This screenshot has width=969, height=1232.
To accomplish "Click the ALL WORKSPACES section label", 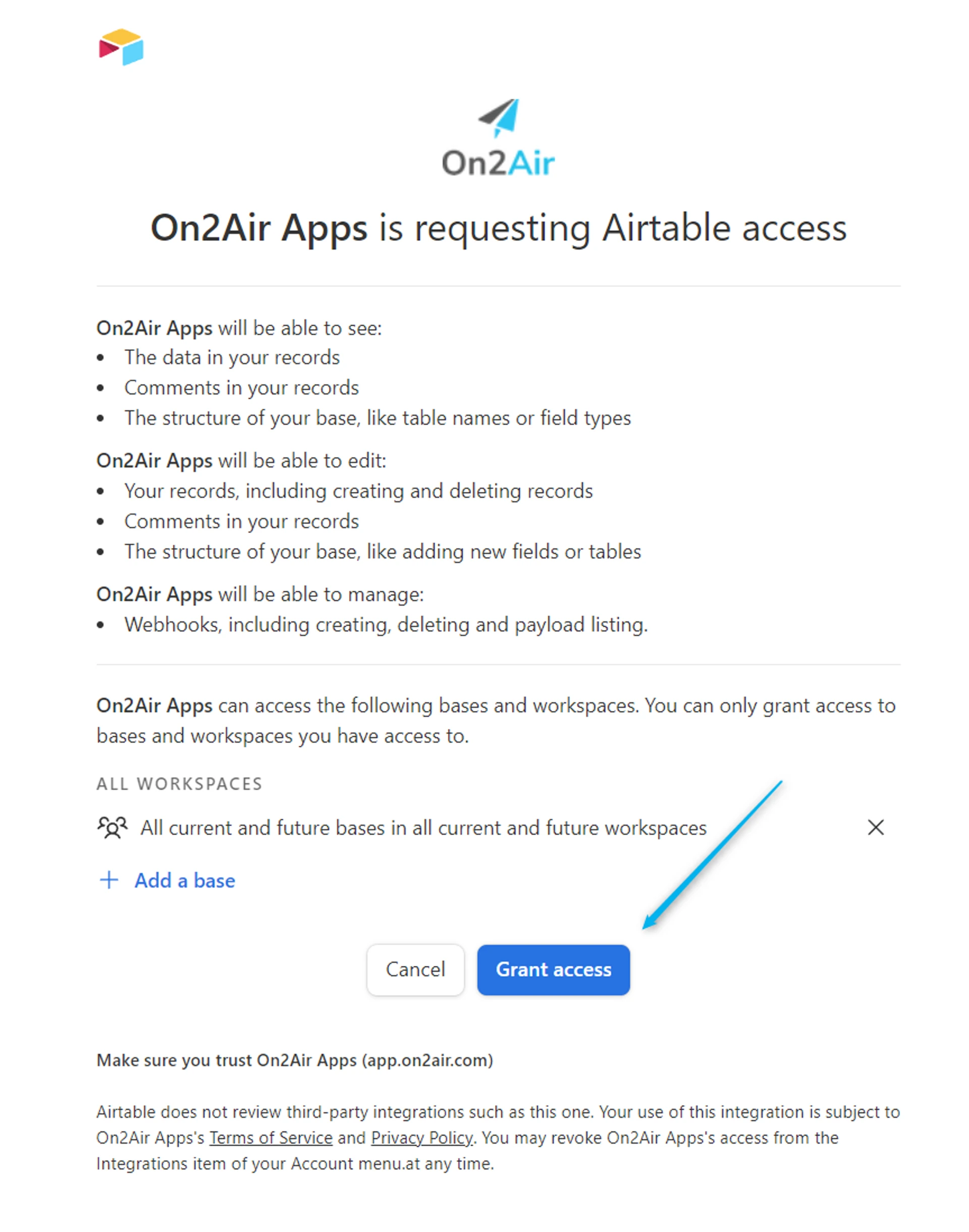I will [179, 784].
